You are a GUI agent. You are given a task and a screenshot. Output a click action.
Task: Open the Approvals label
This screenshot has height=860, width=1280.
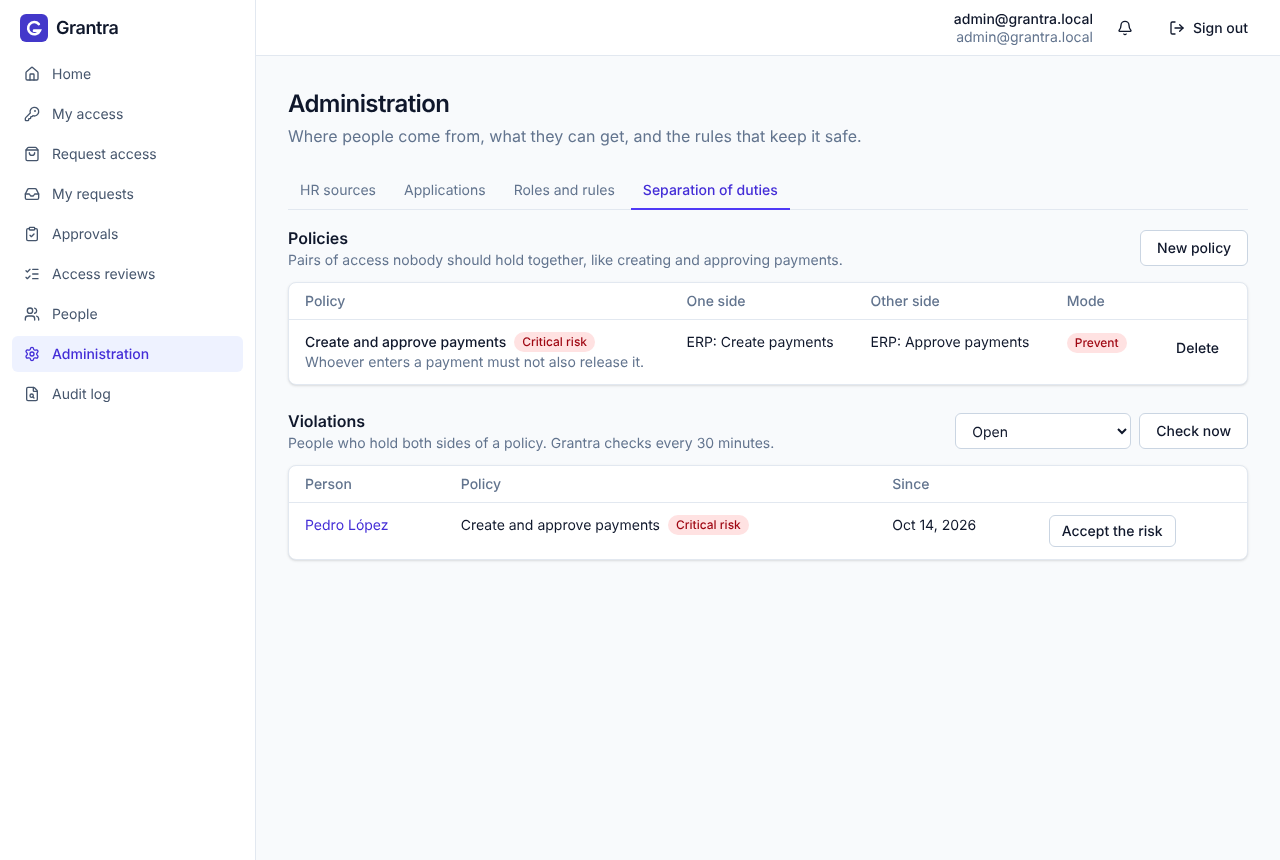click(85, 234)
